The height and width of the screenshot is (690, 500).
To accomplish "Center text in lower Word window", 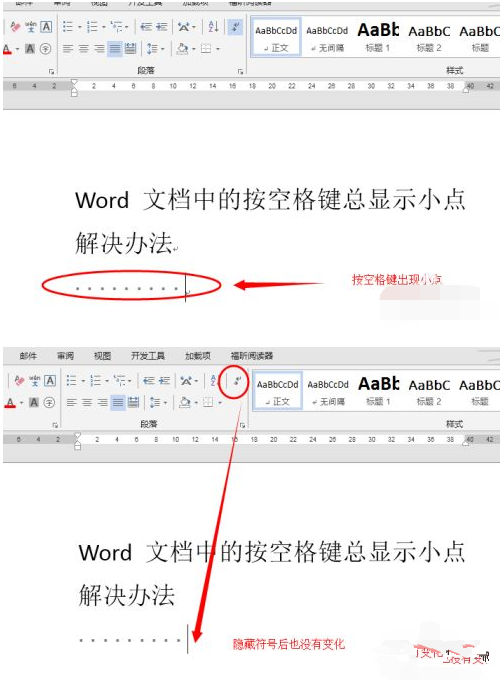I will (87, 402).
